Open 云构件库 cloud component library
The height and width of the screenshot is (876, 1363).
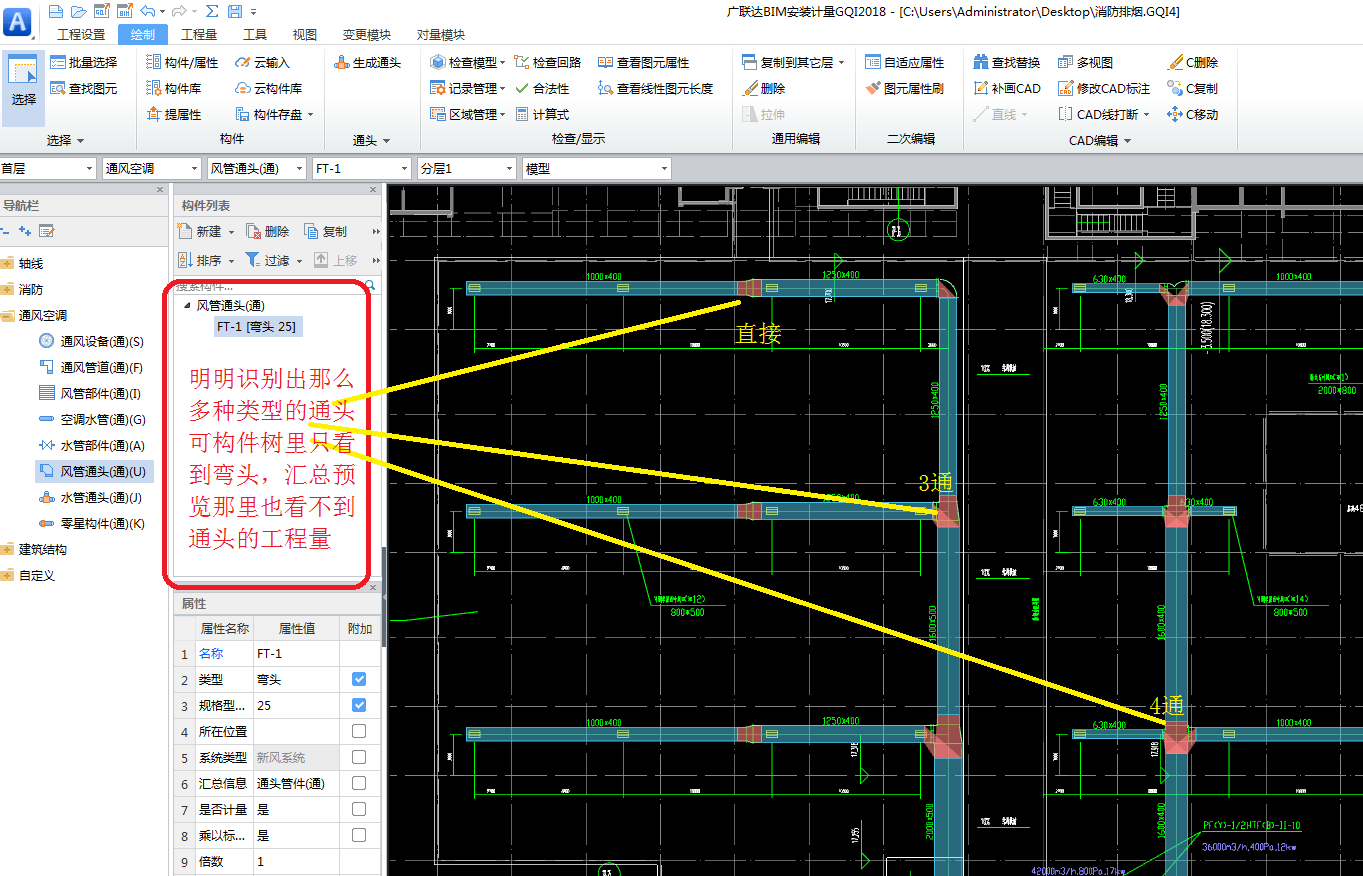(269, 88)
